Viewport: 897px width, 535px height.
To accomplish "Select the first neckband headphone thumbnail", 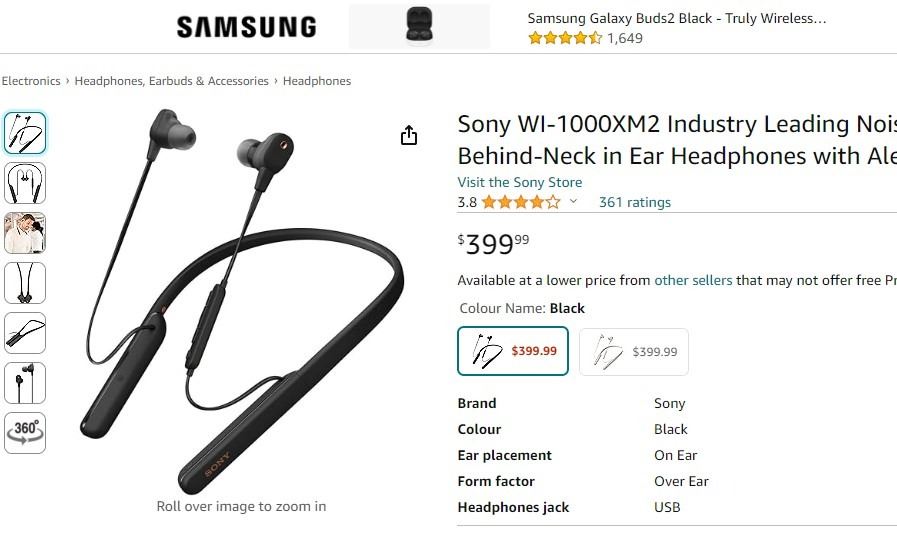I will pos(25,133).
